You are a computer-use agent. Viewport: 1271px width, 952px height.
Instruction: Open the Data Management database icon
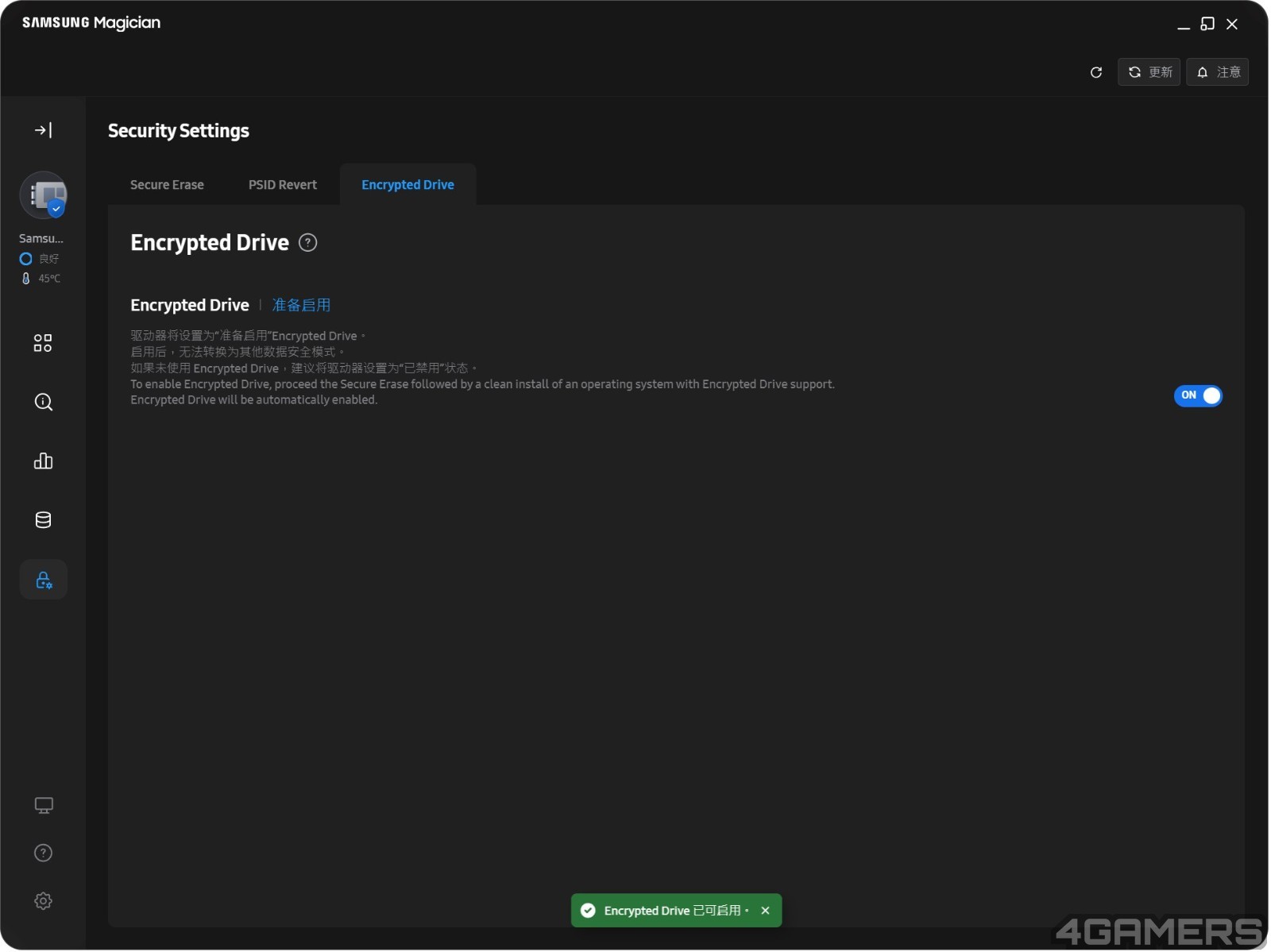pos(43,521)
